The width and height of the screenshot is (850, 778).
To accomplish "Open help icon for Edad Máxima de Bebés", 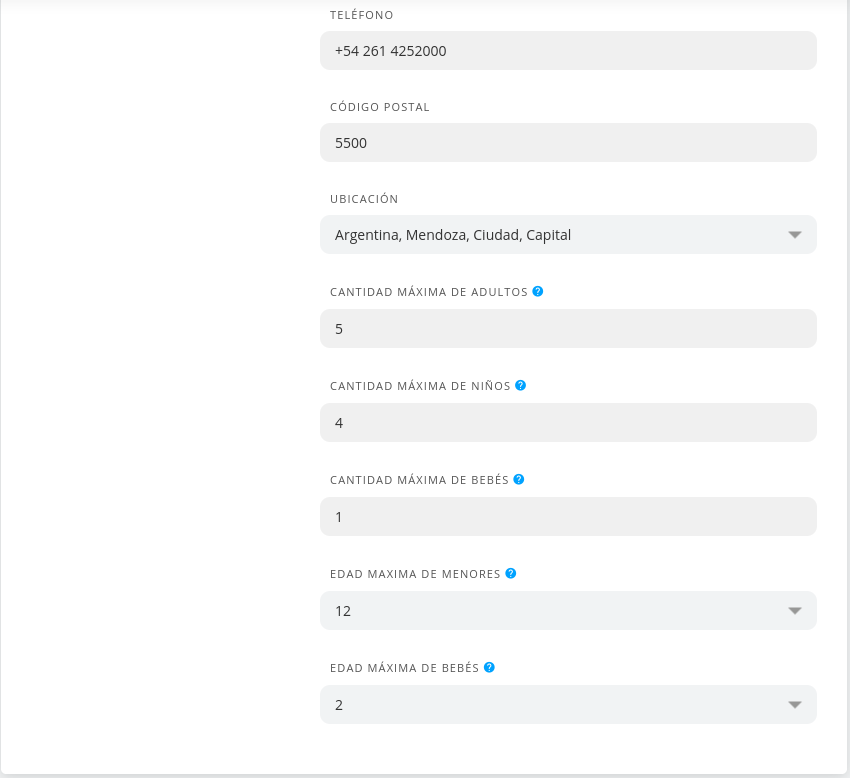I will tap(489, 667).
